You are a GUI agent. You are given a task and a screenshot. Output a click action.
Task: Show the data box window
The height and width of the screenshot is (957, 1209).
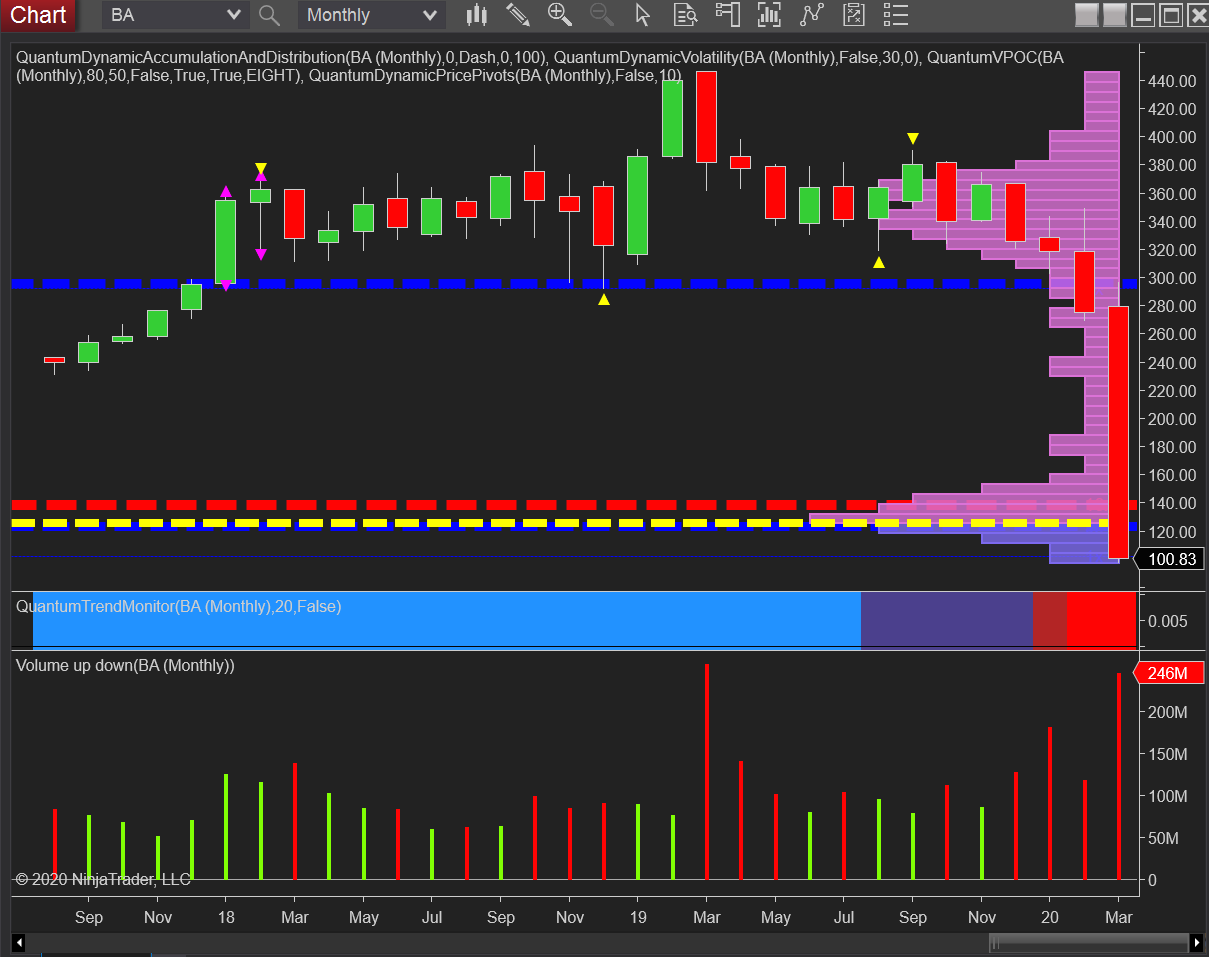pyautogui.click(x=685, y=15)
